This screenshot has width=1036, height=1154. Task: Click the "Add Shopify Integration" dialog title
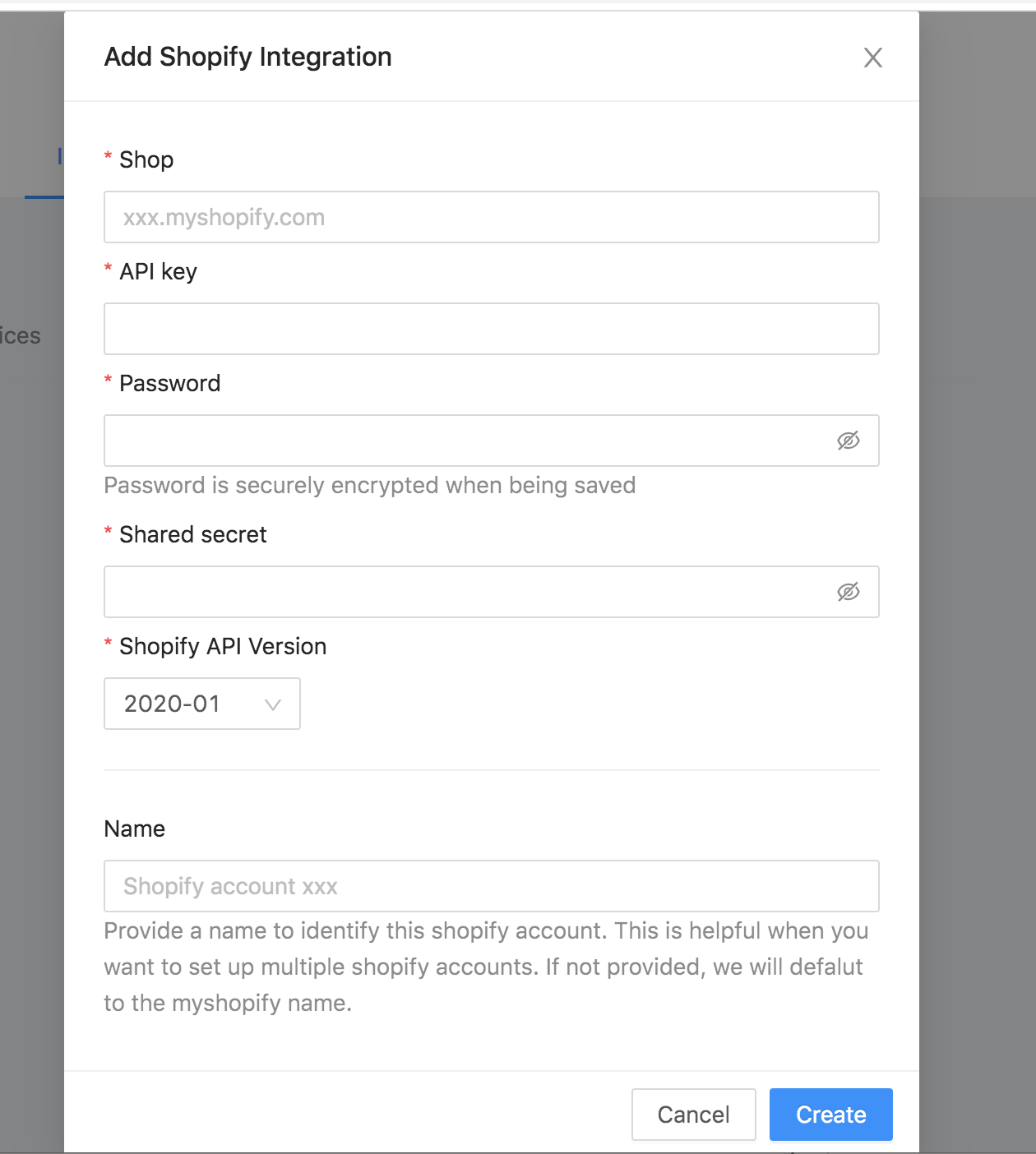(x=248, y=57)
